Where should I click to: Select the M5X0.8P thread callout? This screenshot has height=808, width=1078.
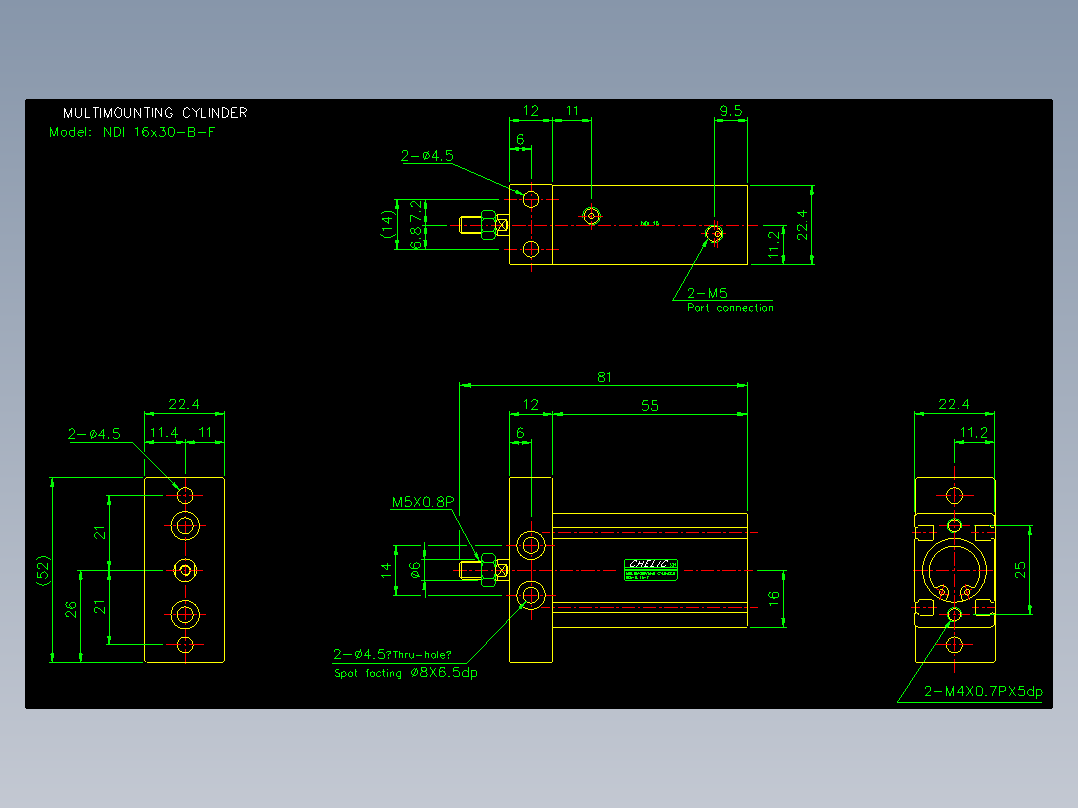tap(423, 502)
